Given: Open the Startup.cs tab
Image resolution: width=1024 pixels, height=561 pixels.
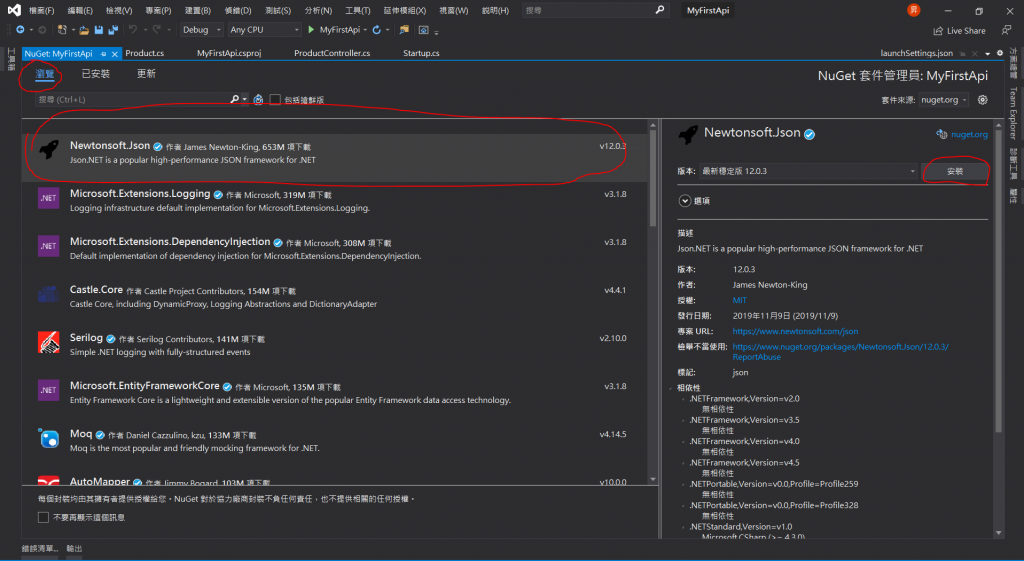Looking at the screenshot, I should coord(421,54).
